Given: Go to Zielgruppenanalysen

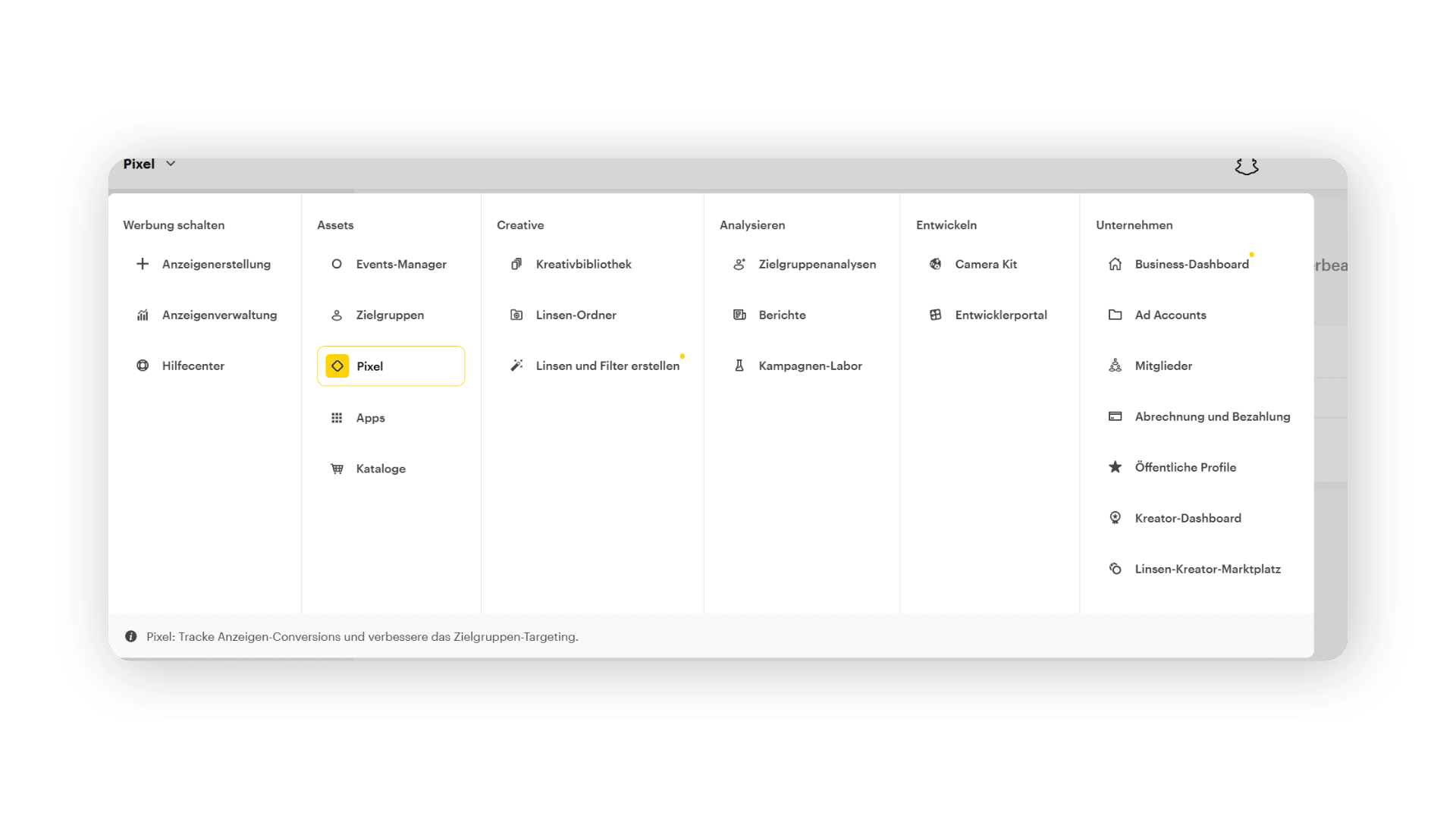Looking at the screenshot, I should tap(817, 264).
